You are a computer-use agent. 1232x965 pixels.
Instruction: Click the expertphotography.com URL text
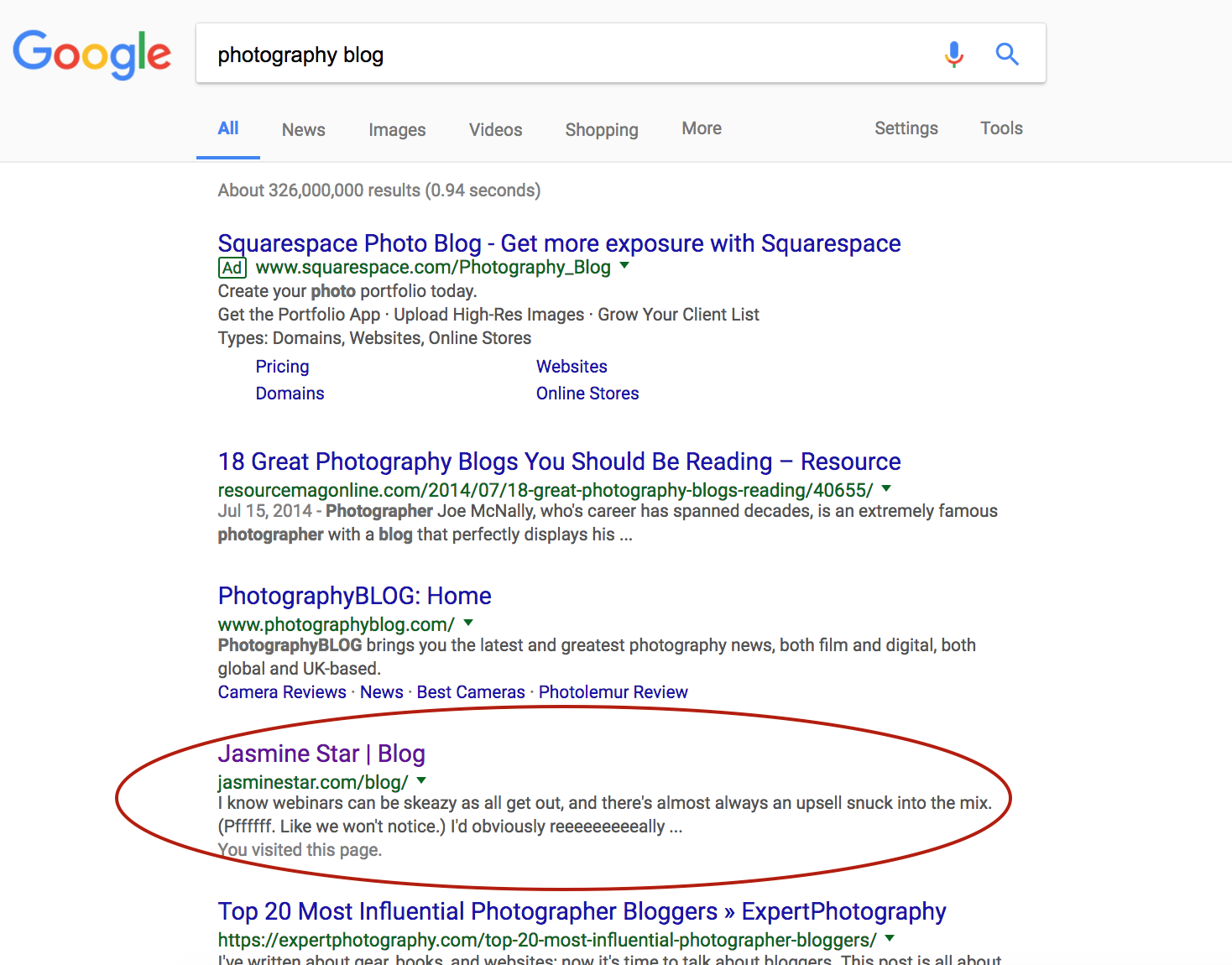547,940
